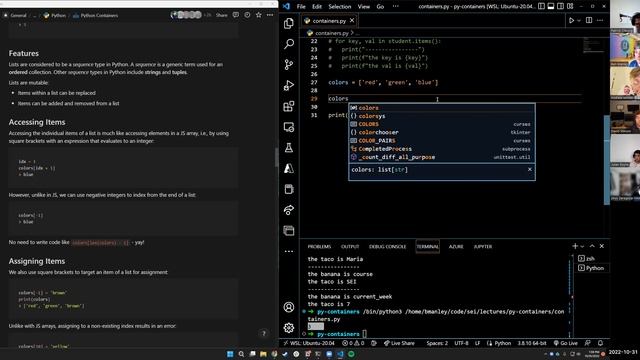Open Customize Layout button in title bar
Viewport: 640px width, 360px height.
(x=570, y=6)
